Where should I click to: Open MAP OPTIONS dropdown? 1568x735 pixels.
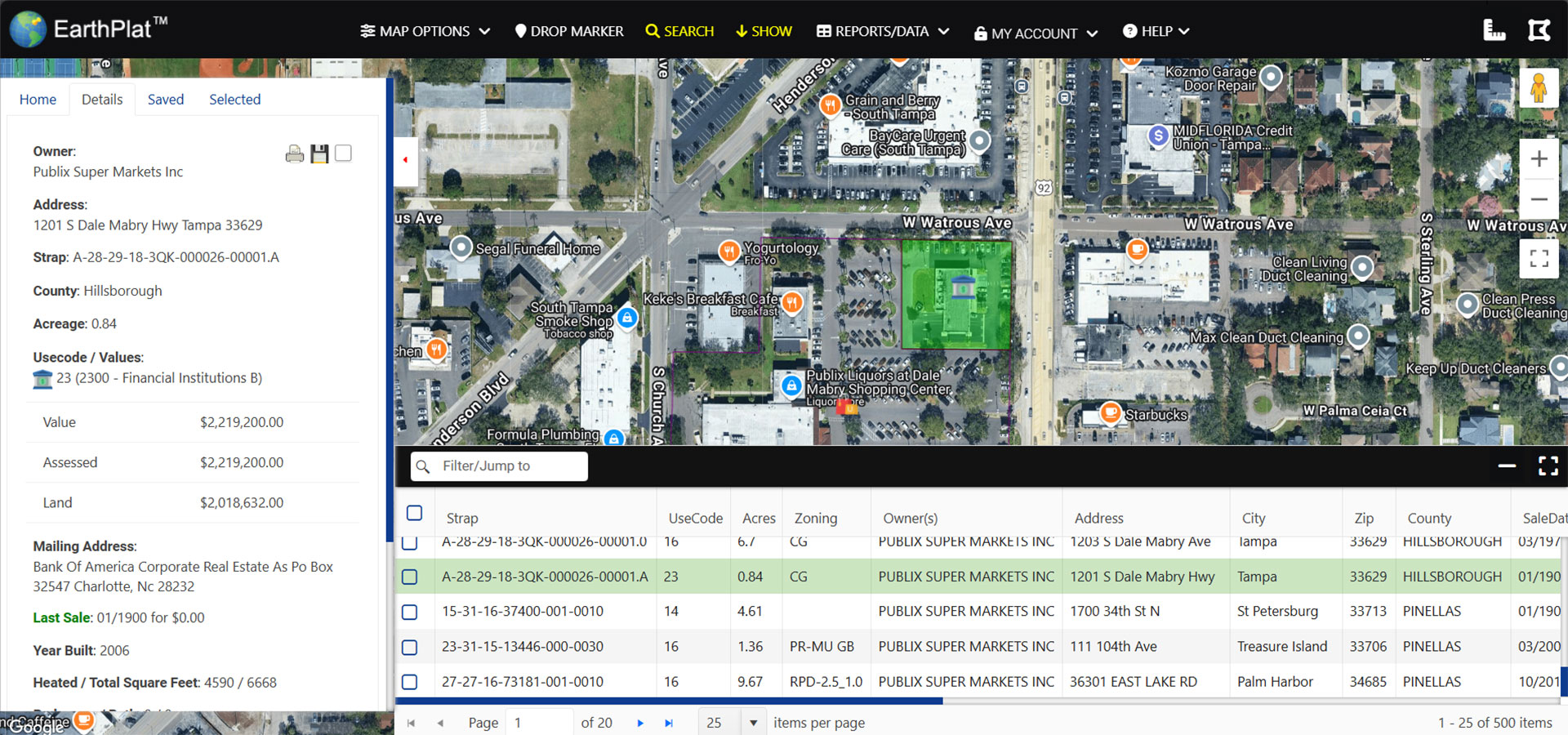tap(425, 31)
